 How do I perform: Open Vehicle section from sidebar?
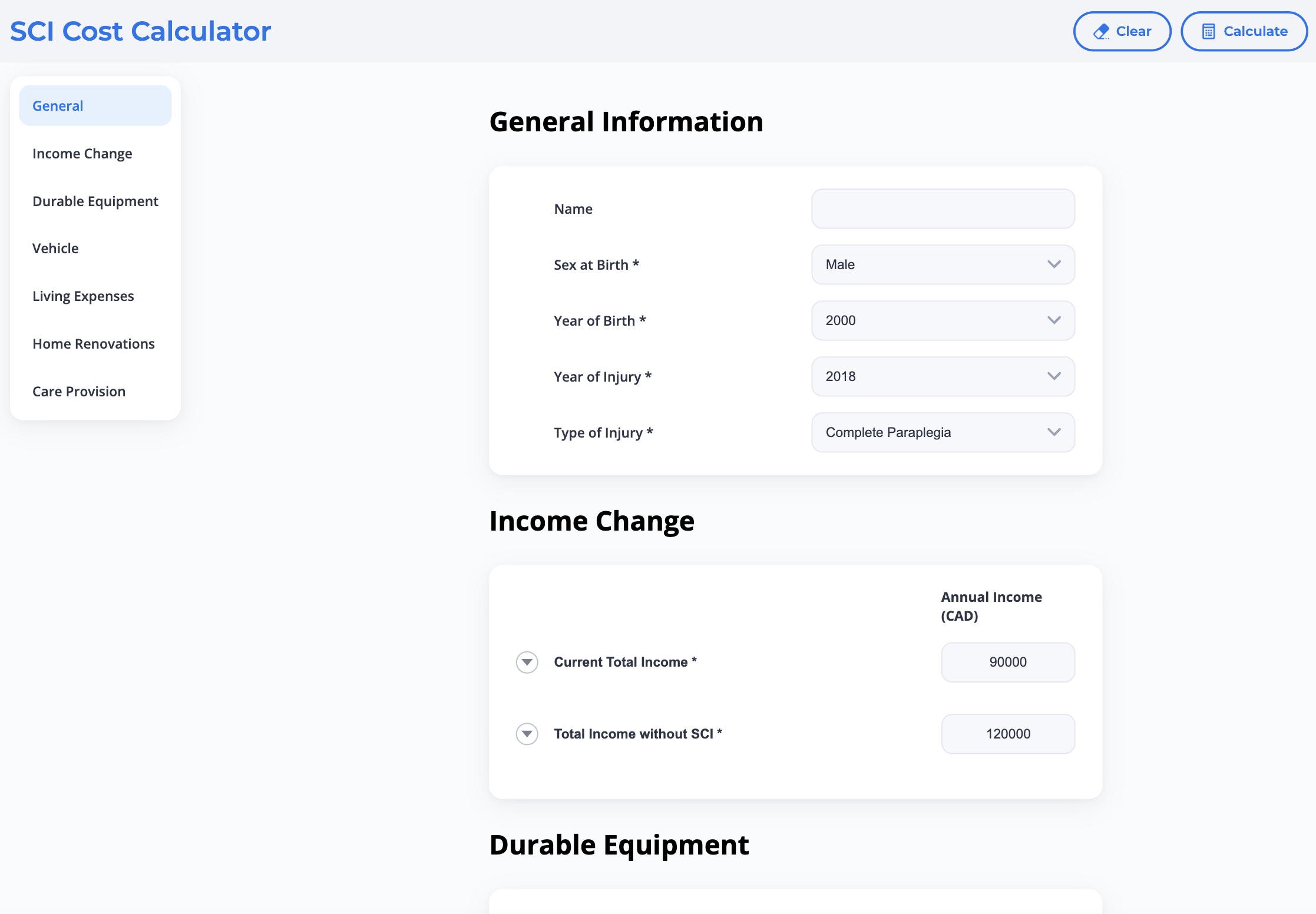[95, 248]
